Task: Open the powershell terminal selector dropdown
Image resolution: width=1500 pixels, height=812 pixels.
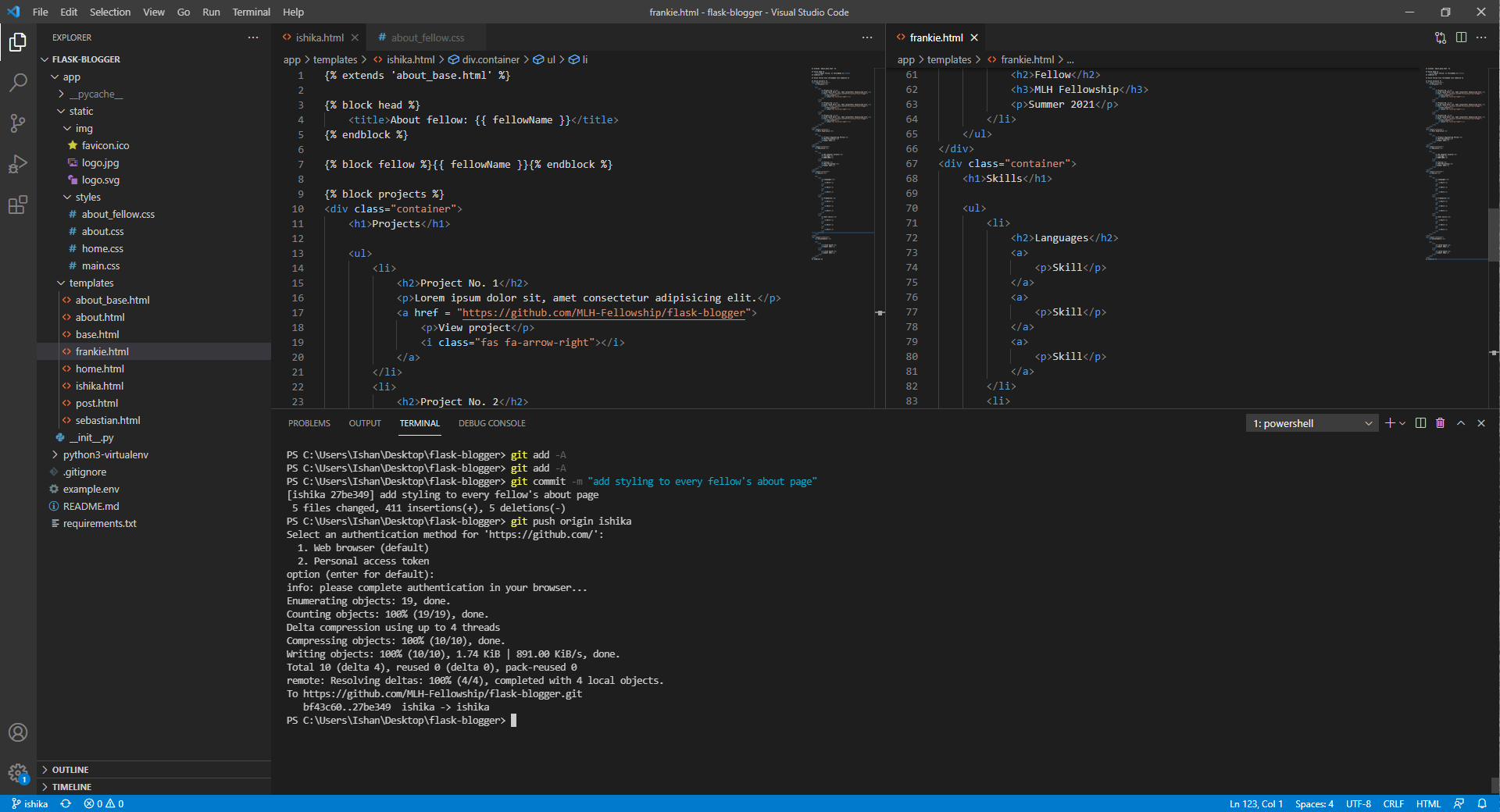Action: coord(1312,423)
